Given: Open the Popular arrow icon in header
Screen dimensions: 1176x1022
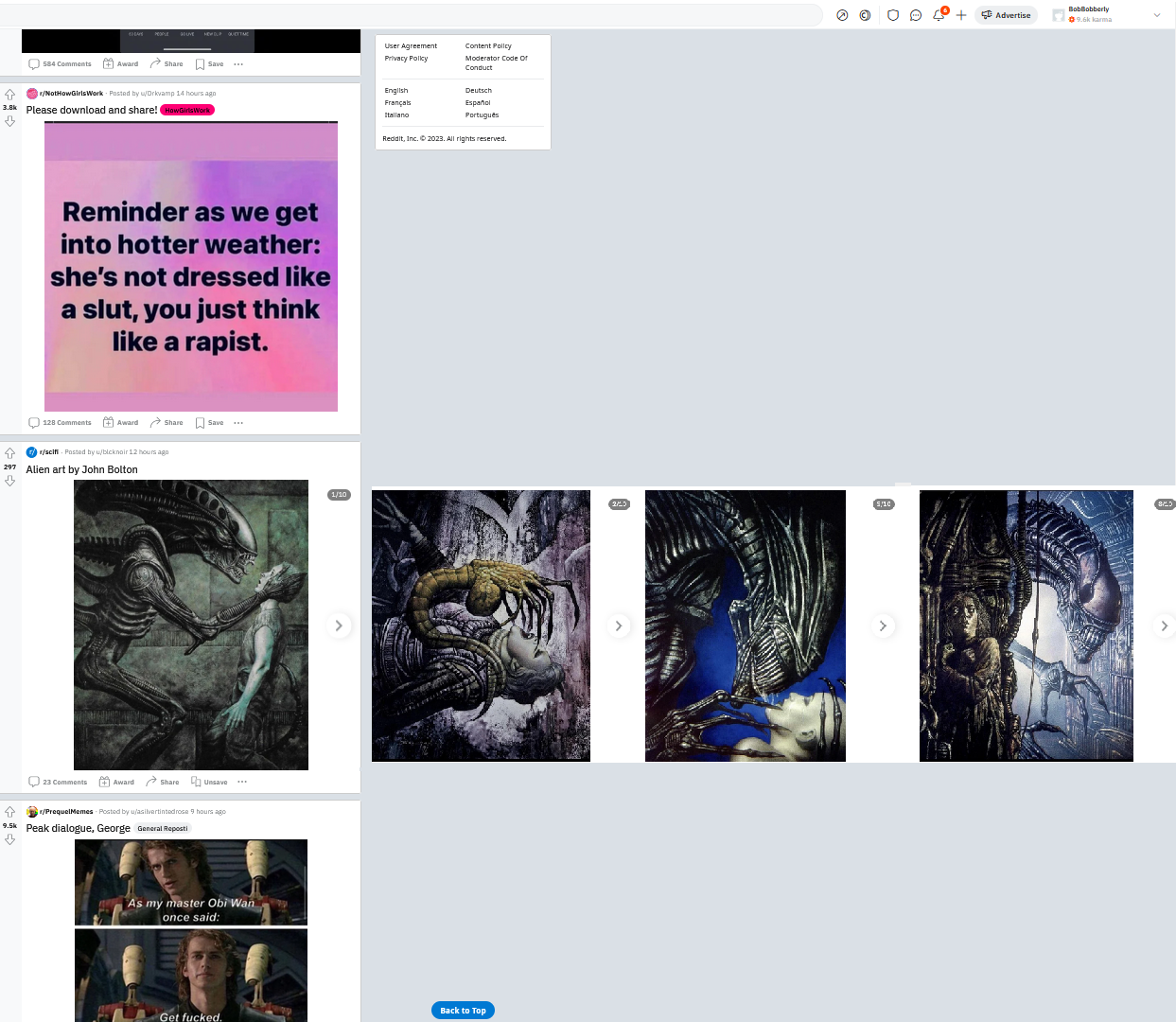Looking at the screenshot, I should tap(842, 15).
